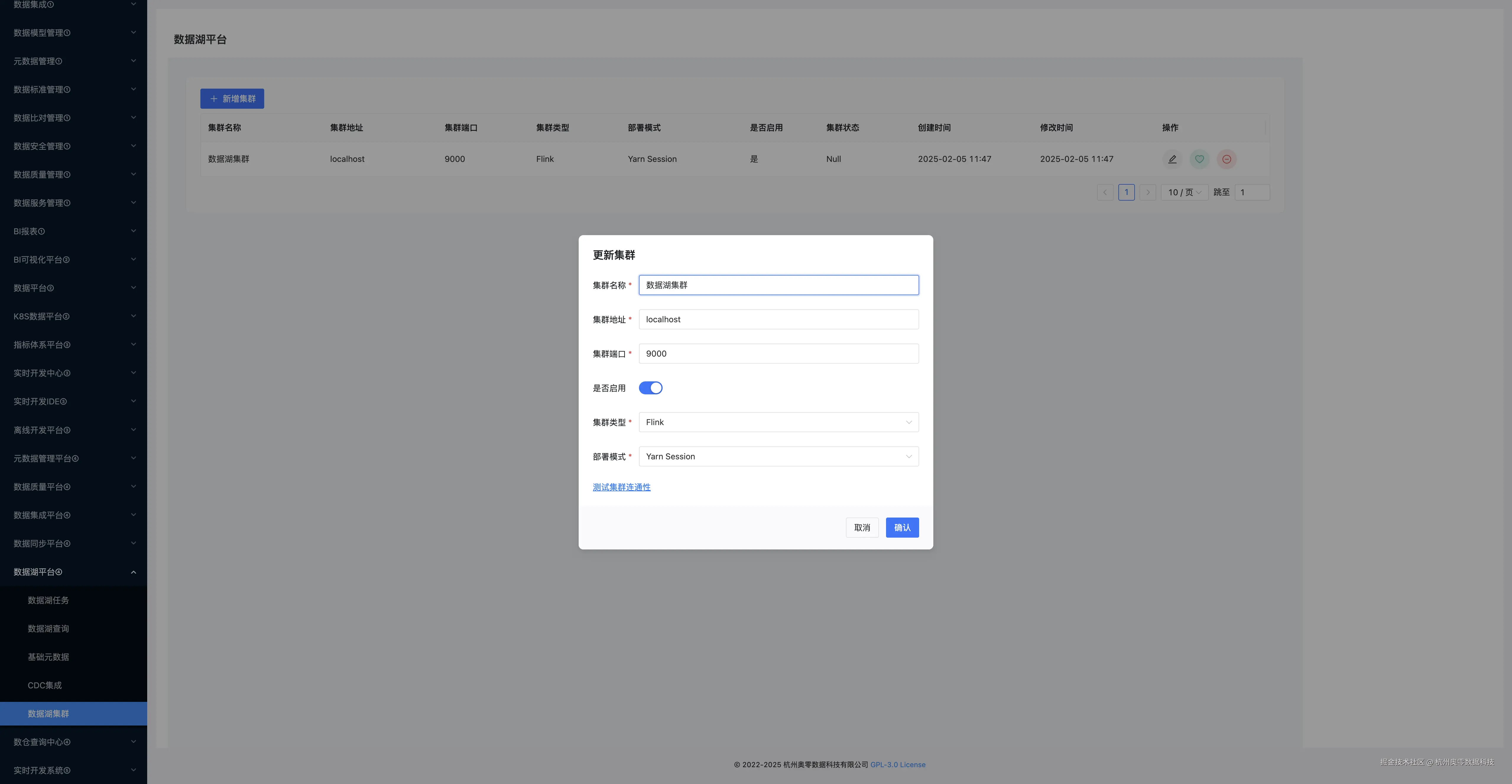This screenshot has width=1512, height=784.
Task: Click the green heart icon in the 数据湖集群 row
Action: (x=1199, y=159)
